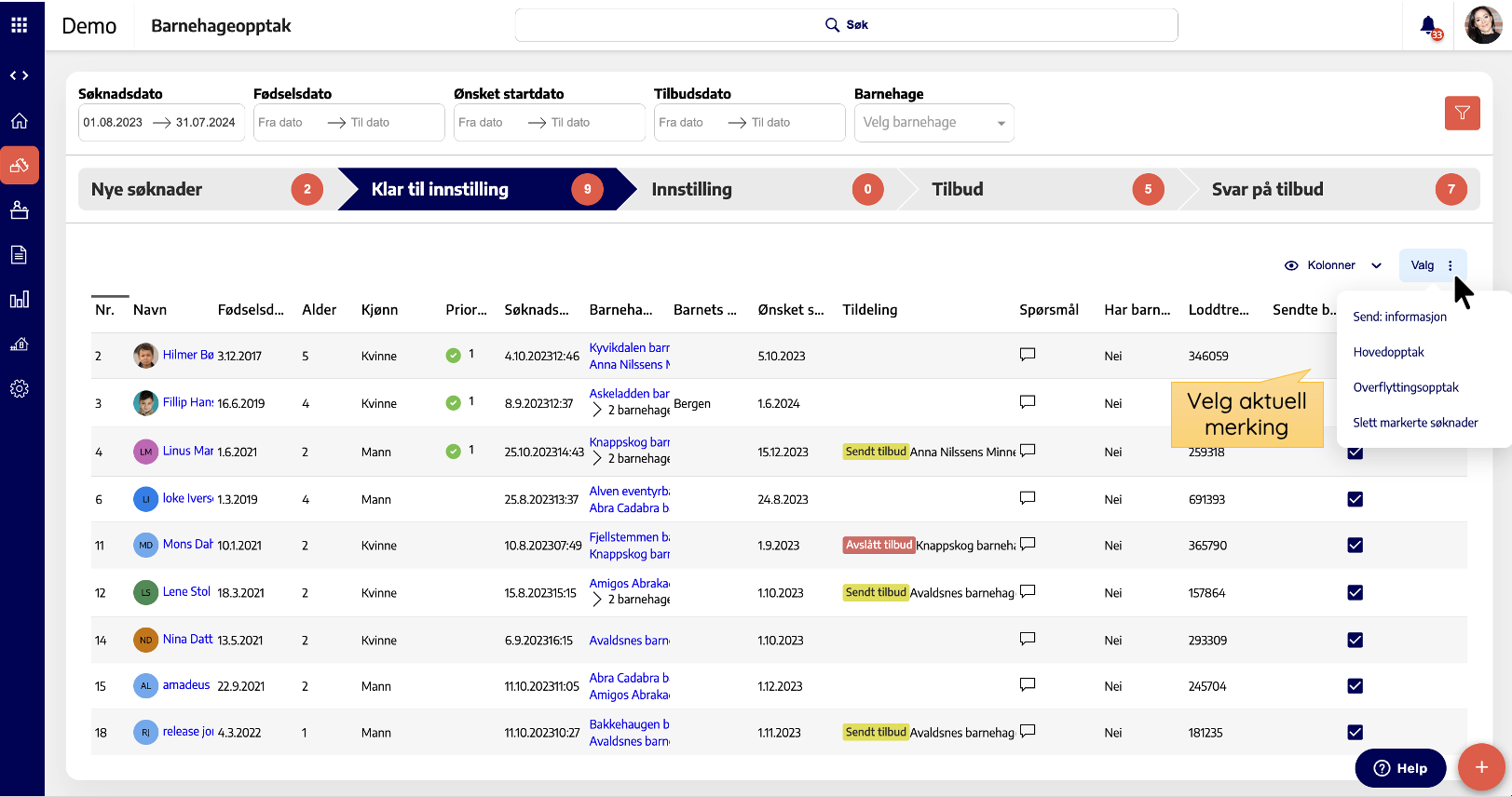1512x797 pixels.
Task: Uncheck the checkbox for Linus row
Action: [x=1355, y=452]
